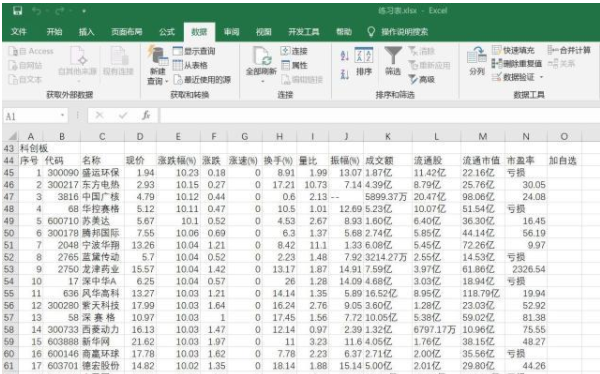Screen dimensions: 600x374
Task: Click sort ascending A-Z icon
Action: (344, 56)
